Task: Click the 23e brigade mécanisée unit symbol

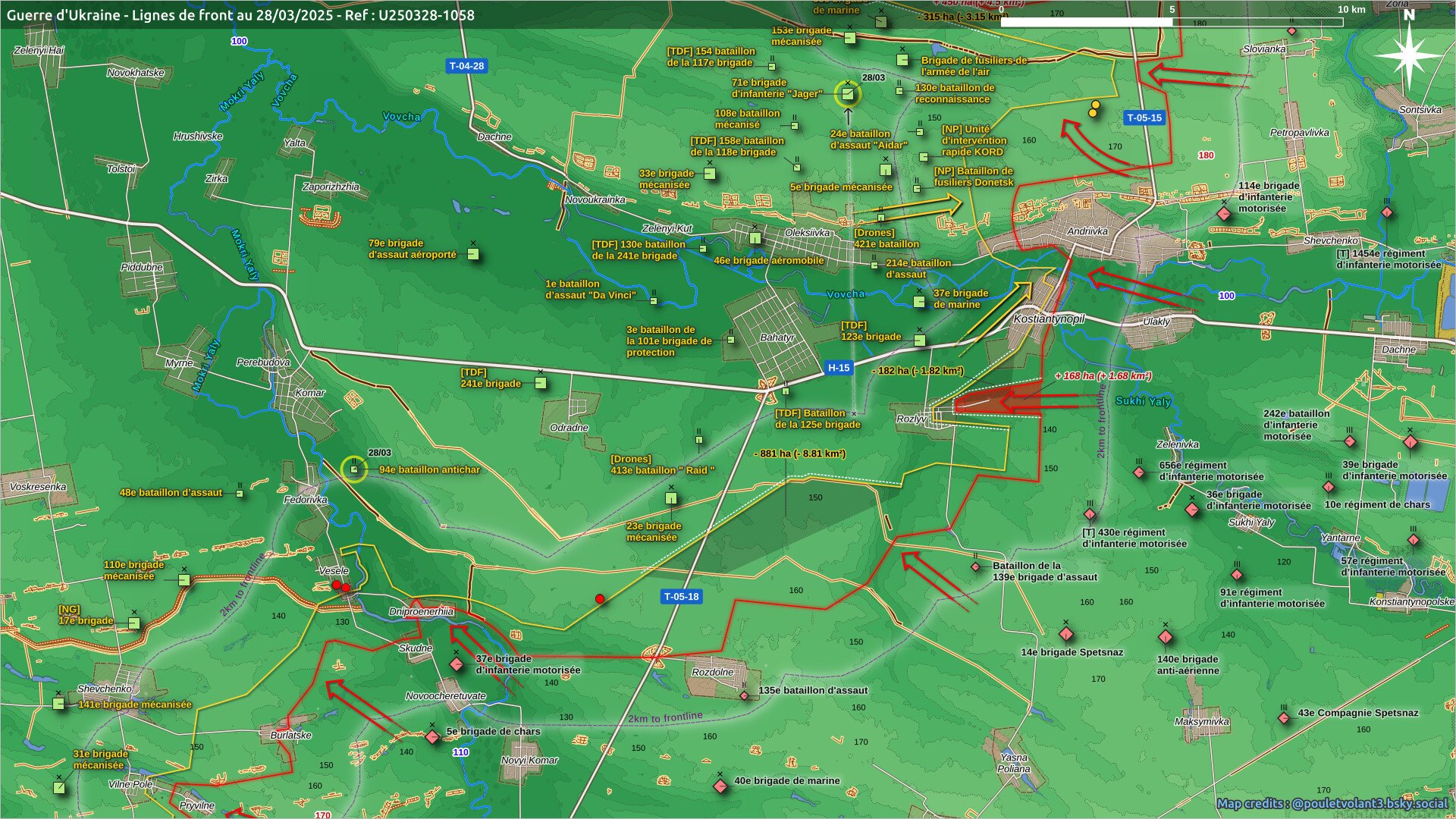Action: (x=671, y=498)
